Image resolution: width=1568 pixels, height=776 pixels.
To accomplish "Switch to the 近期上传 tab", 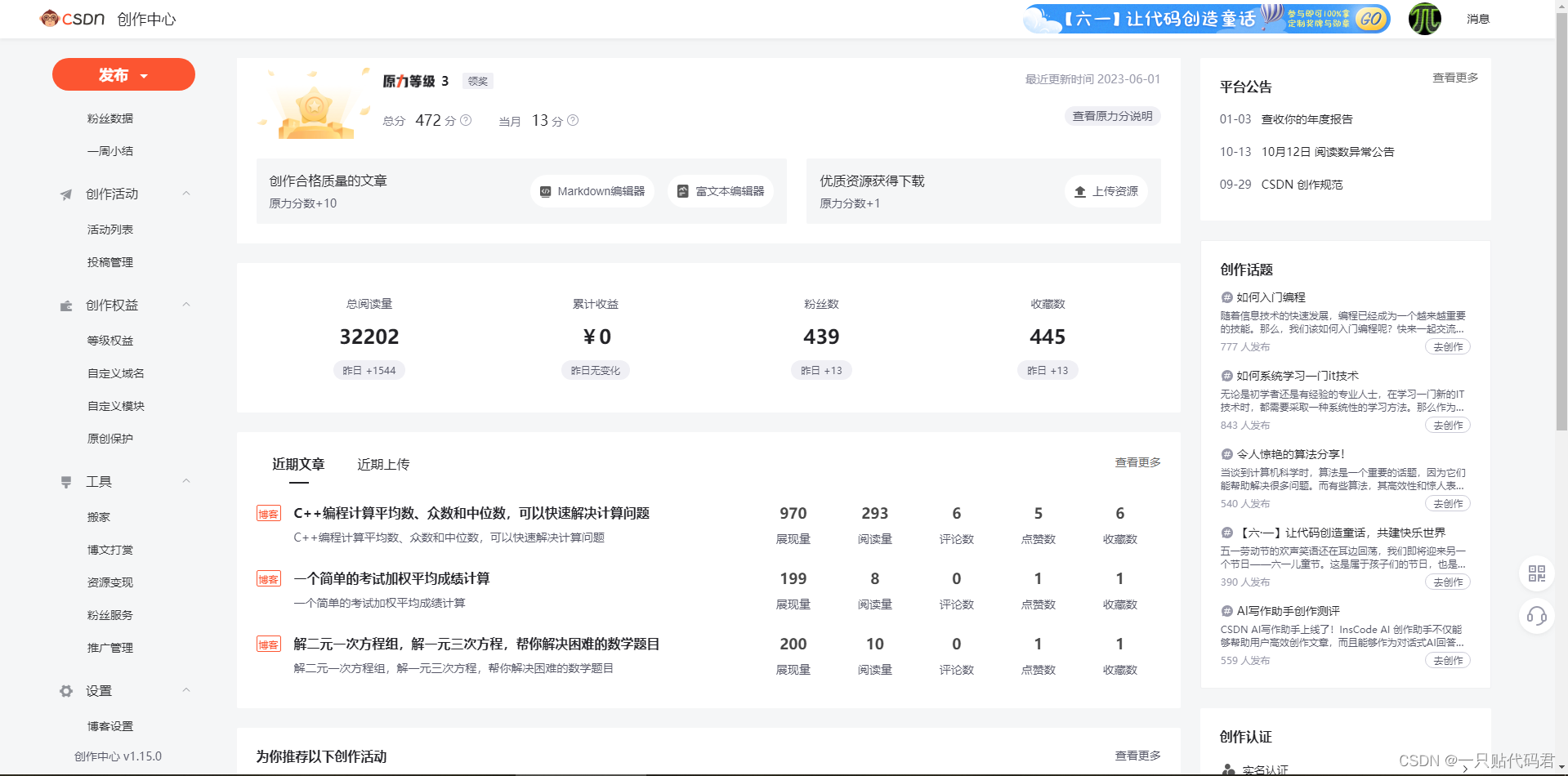I will tap(383, 464).
